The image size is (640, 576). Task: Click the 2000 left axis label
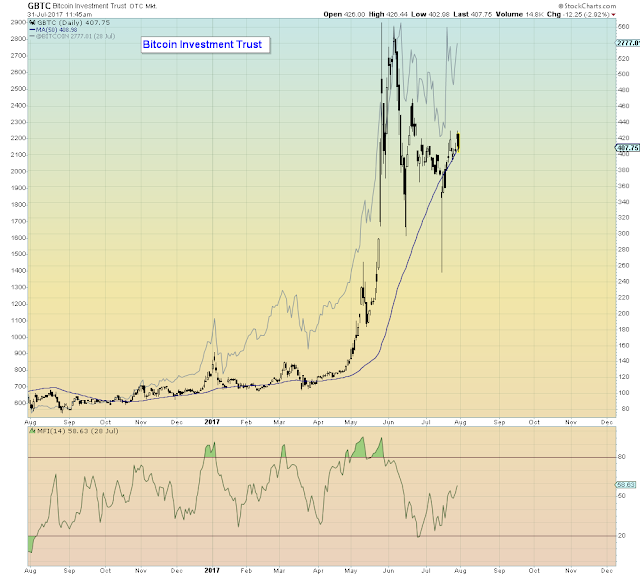[18, 171]
